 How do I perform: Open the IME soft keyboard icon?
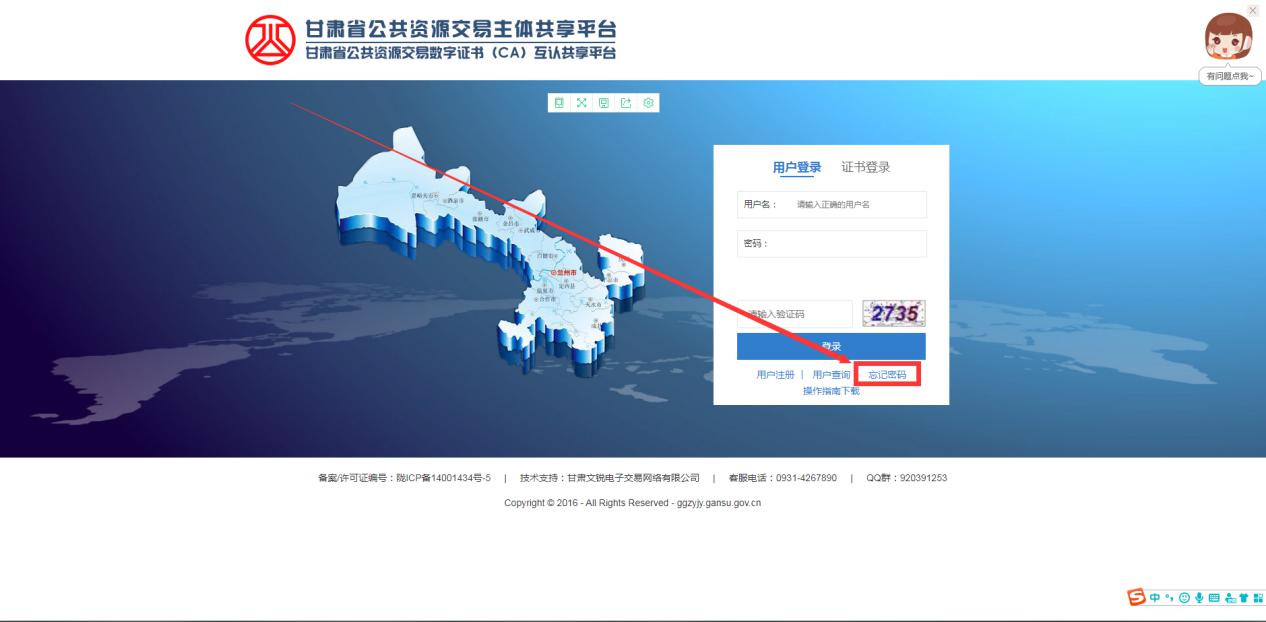click(1212, 598)
